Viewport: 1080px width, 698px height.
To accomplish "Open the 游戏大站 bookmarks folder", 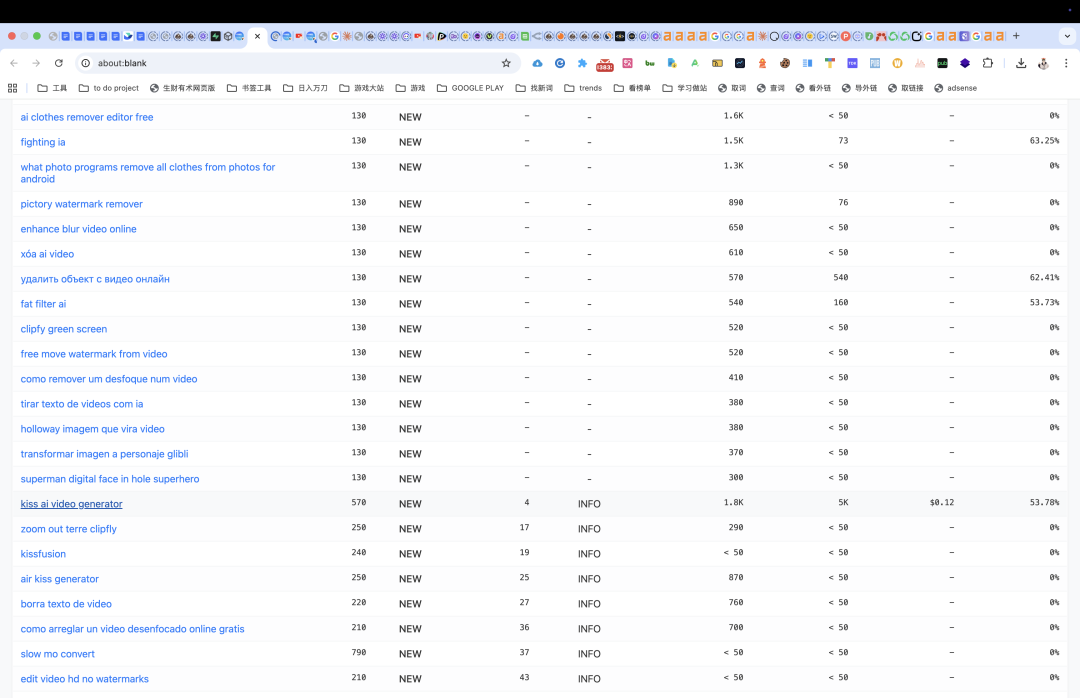I will point(362,88).
